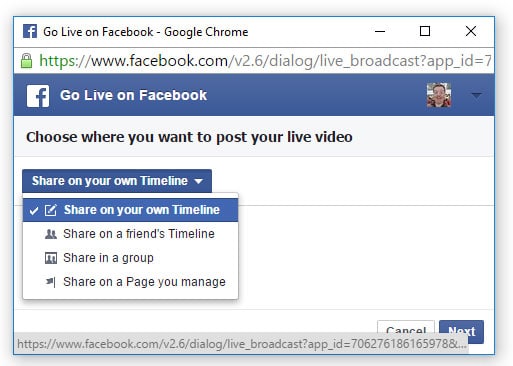
Task: Pick Share on a Page you manage
Action: point(130,282)
